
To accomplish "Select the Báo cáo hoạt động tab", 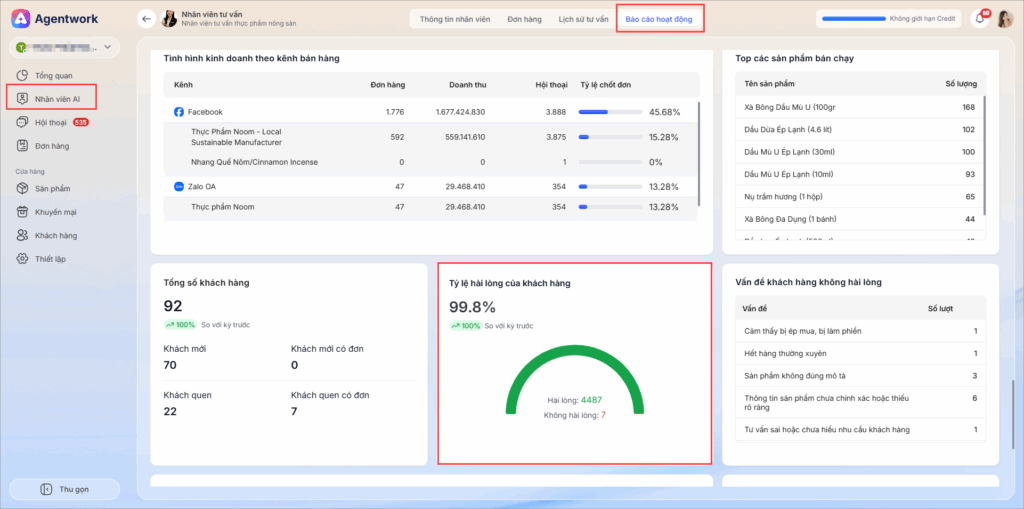I will [660, 19].
